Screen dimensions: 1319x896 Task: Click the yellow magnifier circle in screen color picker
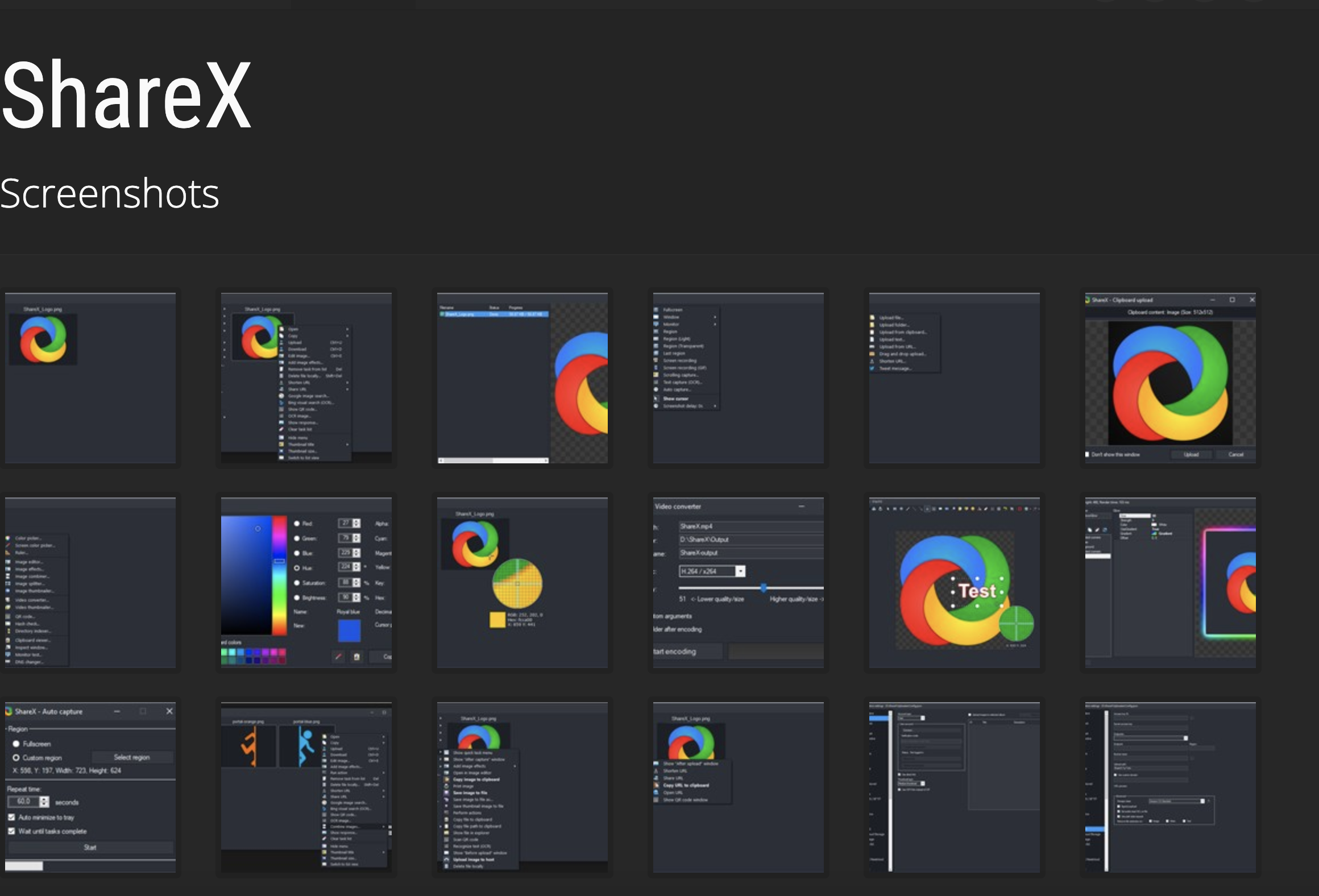[517, 583]
